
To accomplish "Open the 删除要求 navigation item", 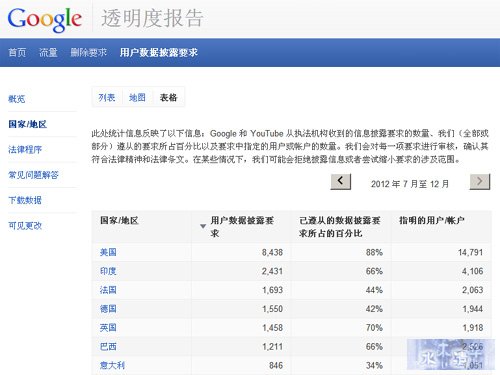I will tap(89, 52).
